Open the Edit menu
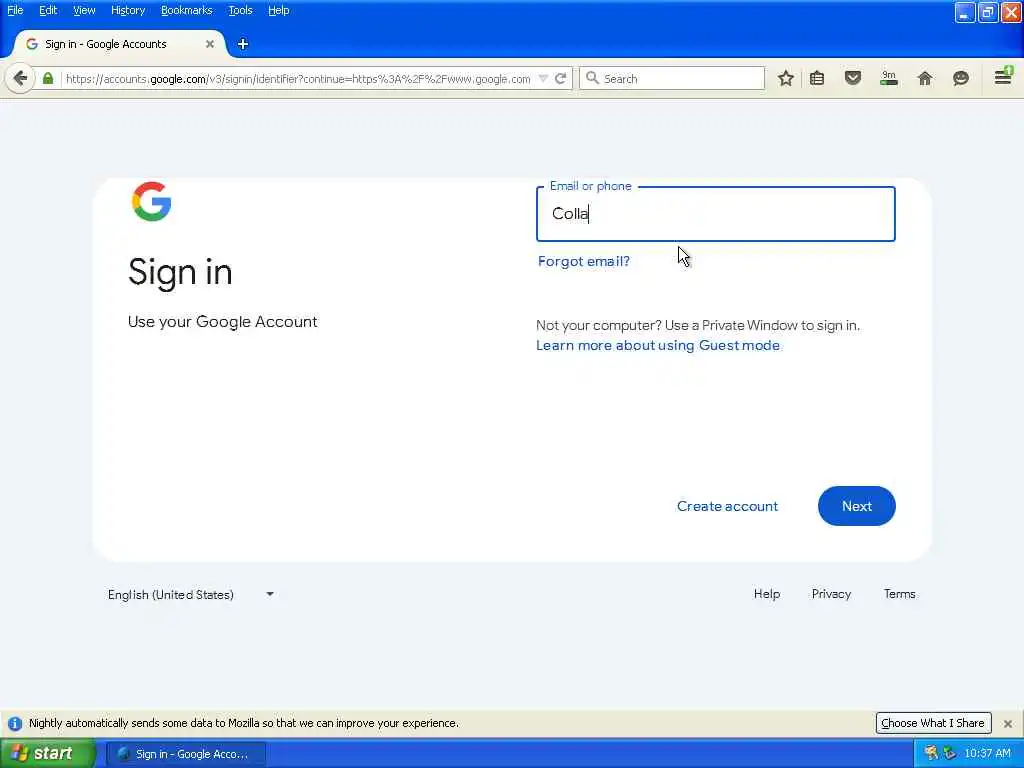Screen dimensions: 1024x768 pos(48,10)
